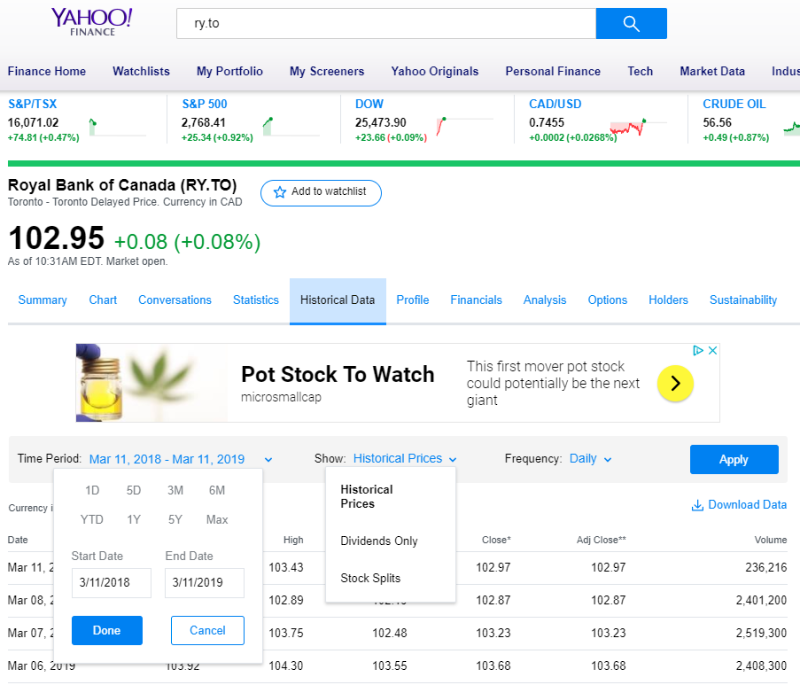
Task: Click the Start Date input field
Action: click(x=111, y=583)
